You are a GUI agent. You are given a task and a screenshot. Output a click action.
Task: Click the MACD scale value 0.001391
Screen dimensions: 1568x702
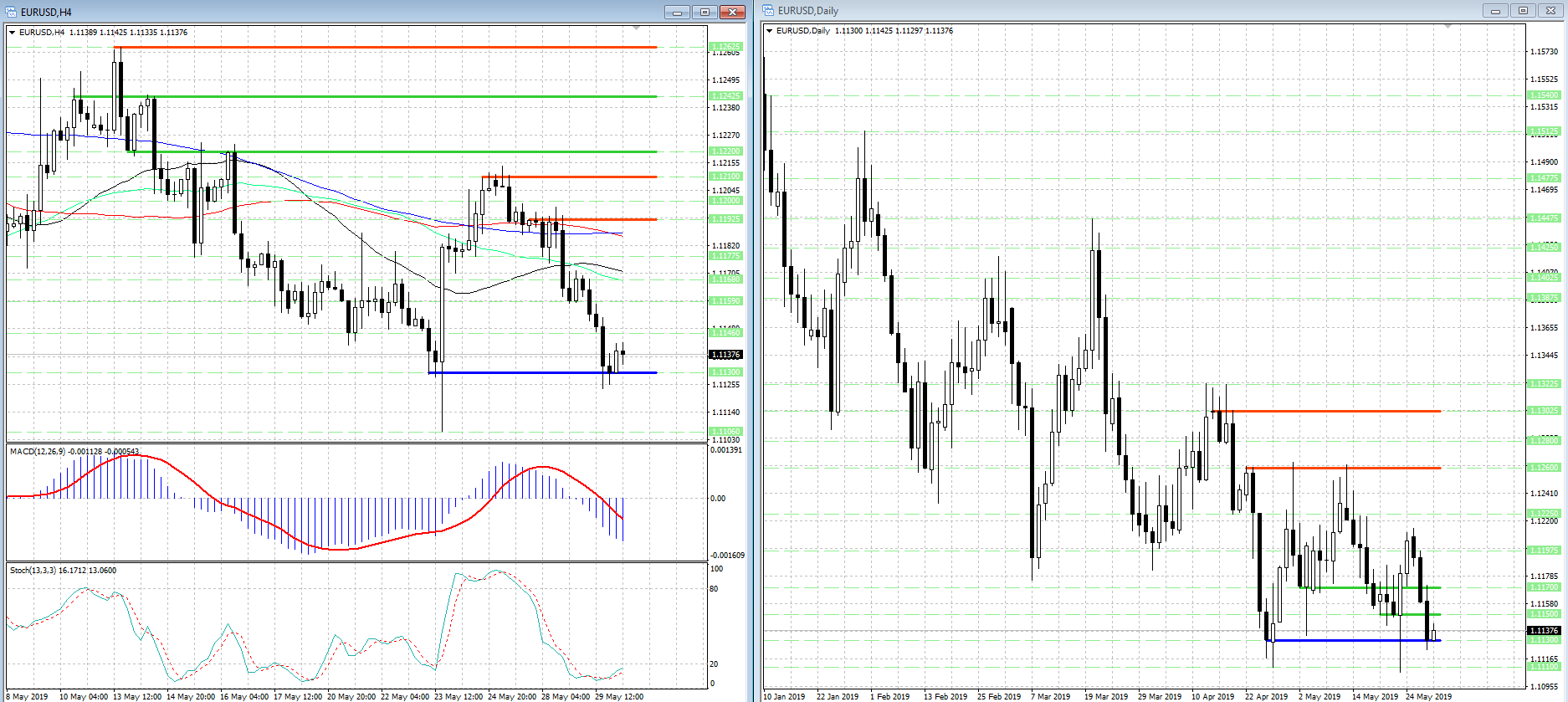pos(725,450)
